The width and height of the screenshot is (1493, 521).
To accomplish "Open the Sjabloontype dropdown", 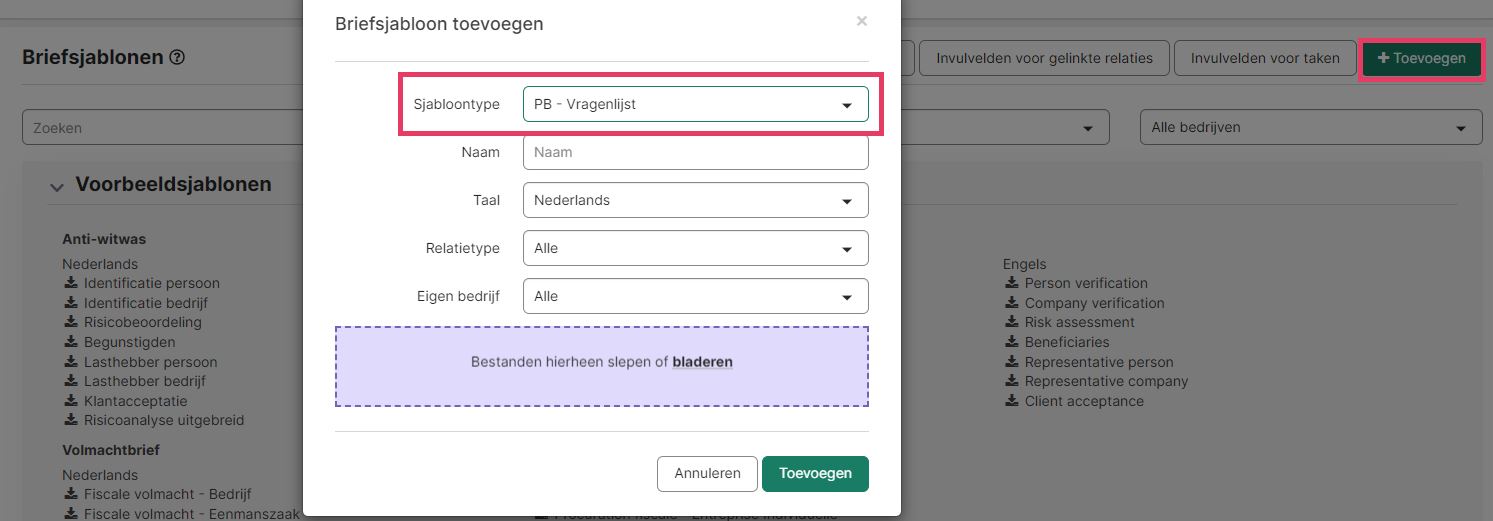I will 695,104.
